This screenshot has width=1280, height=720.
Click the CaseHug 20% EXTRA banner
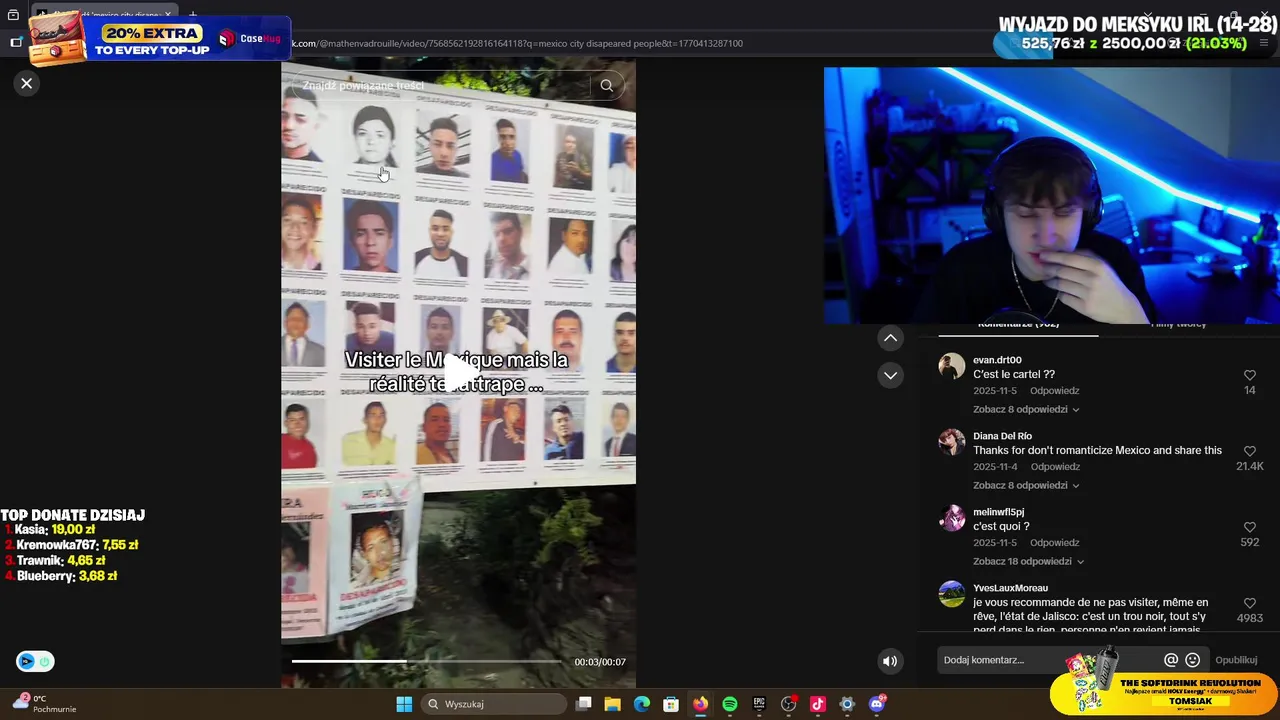160,40
